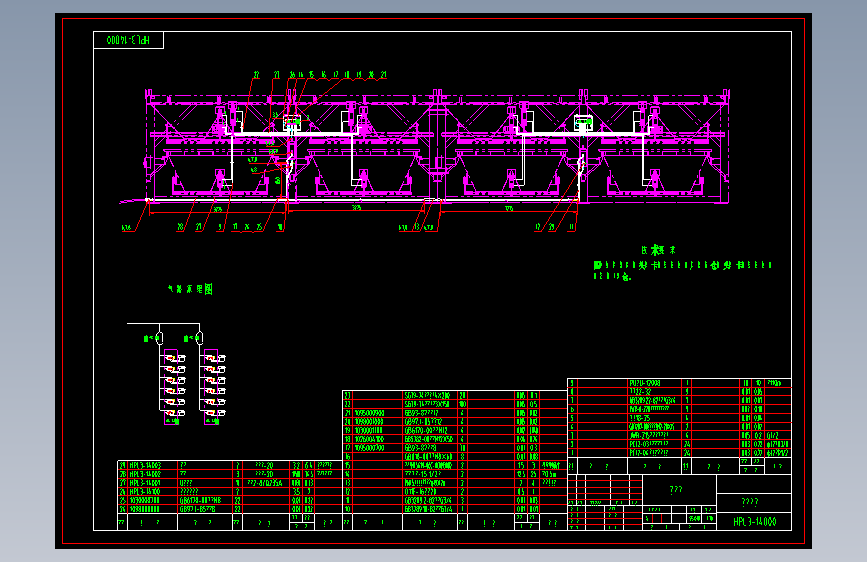The height and width of the screenshot is (562, 867).
Task: Select the left valve bank in pneumatic schematic
Action: [x=173, y=386]
